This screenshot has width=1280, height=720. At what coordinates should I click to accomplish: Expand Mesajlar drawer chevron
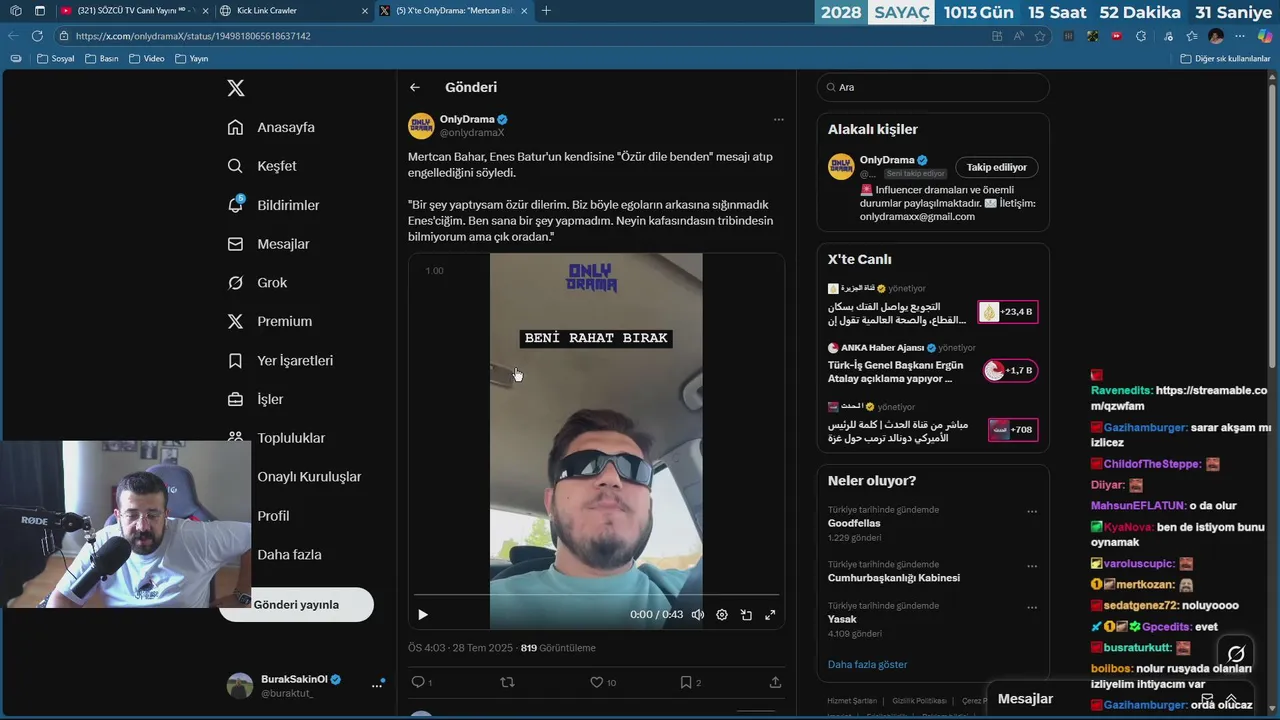[x=1231, y=699]
